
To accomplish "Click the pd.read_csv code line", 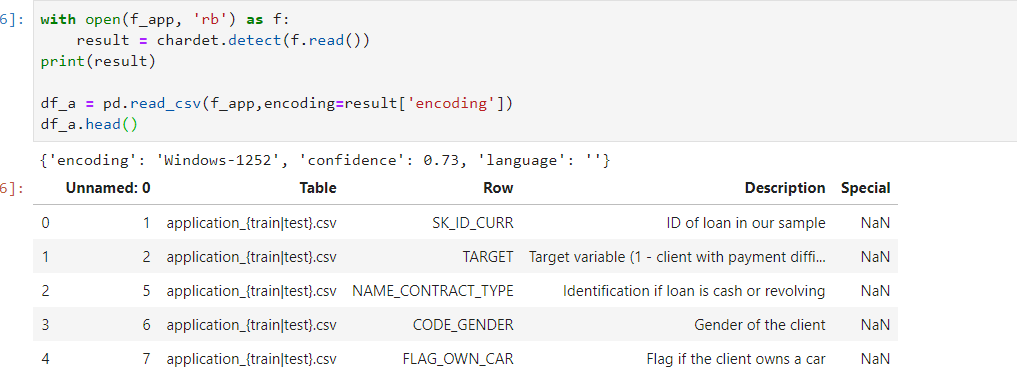I will coord(276,103).
